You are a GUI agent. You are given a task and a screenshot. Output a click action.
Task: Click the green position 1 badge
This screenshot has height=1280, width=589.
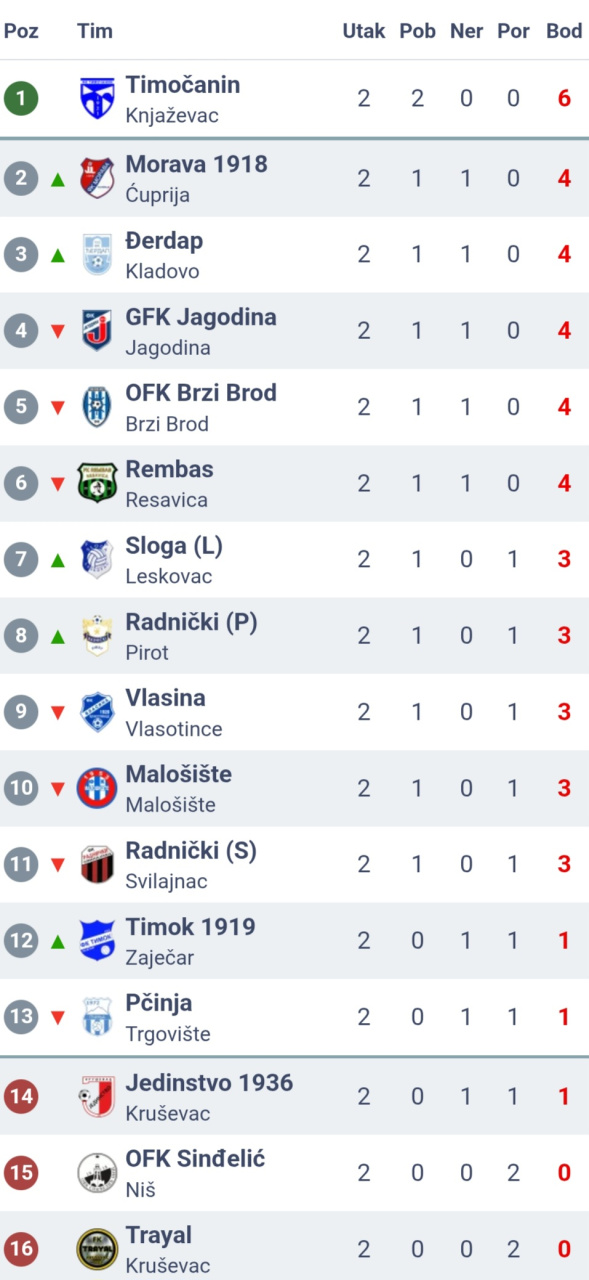pyautogui.click(x=21, y=98)
